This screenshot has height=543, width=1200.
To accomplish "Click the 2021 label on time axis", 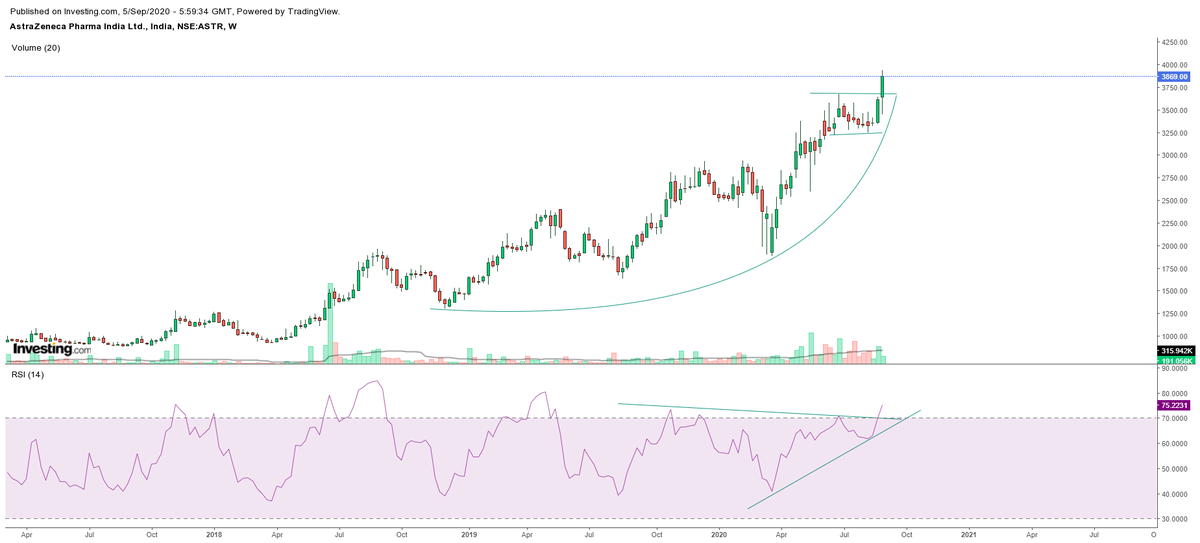I will point(968,535).
